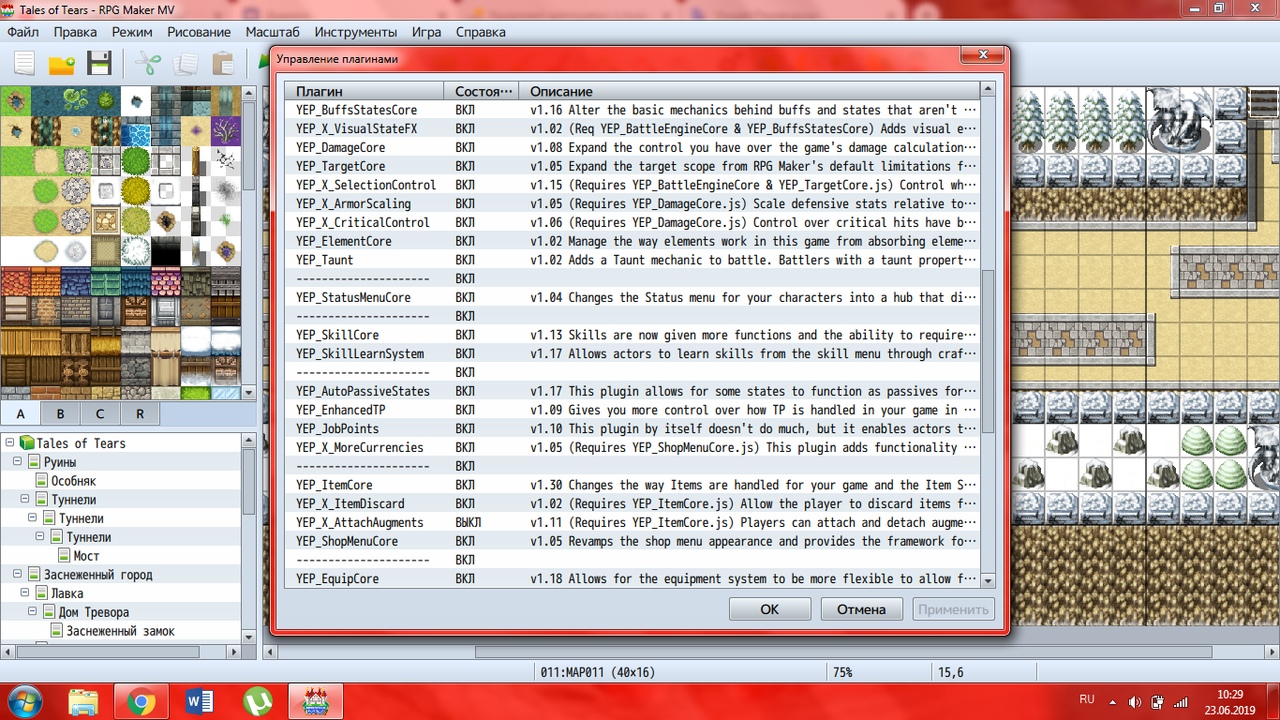
Task: Show hidden system tray icons
Action: click(1113, 702)
